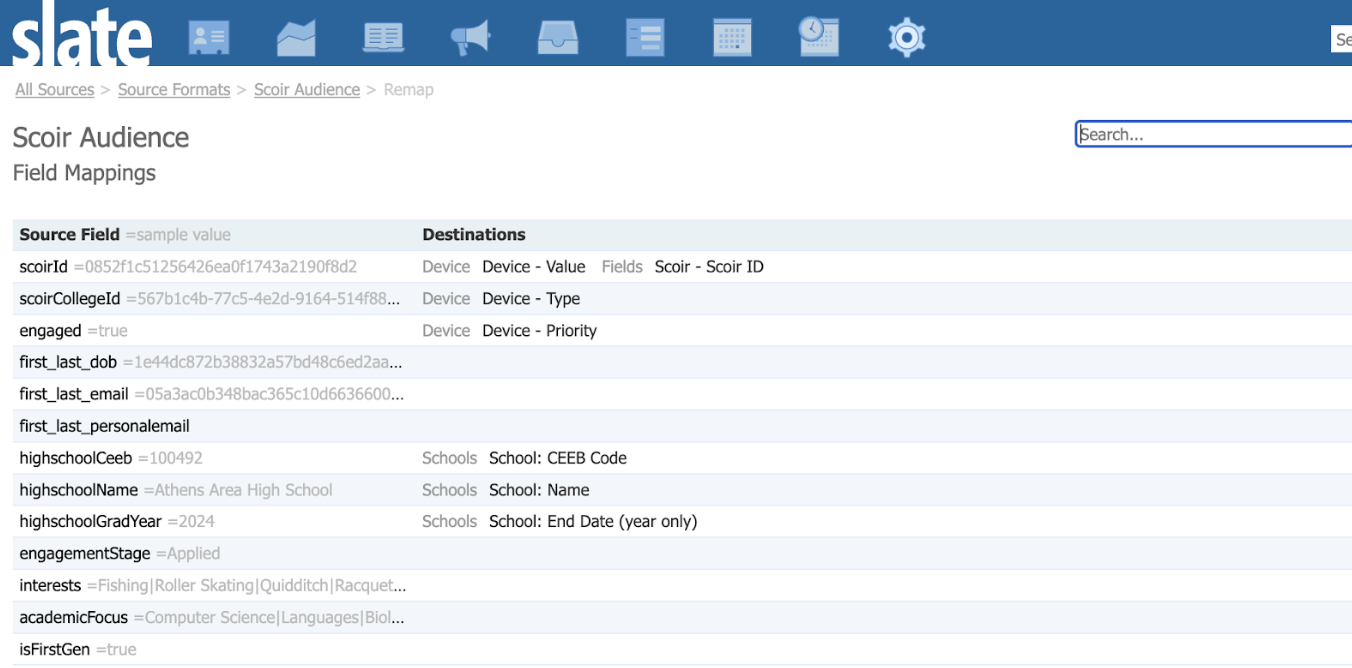The height and width of the screenshot is (668, 1352).
Task: Open the Records contact card icon
Action: tap(209, 38)
